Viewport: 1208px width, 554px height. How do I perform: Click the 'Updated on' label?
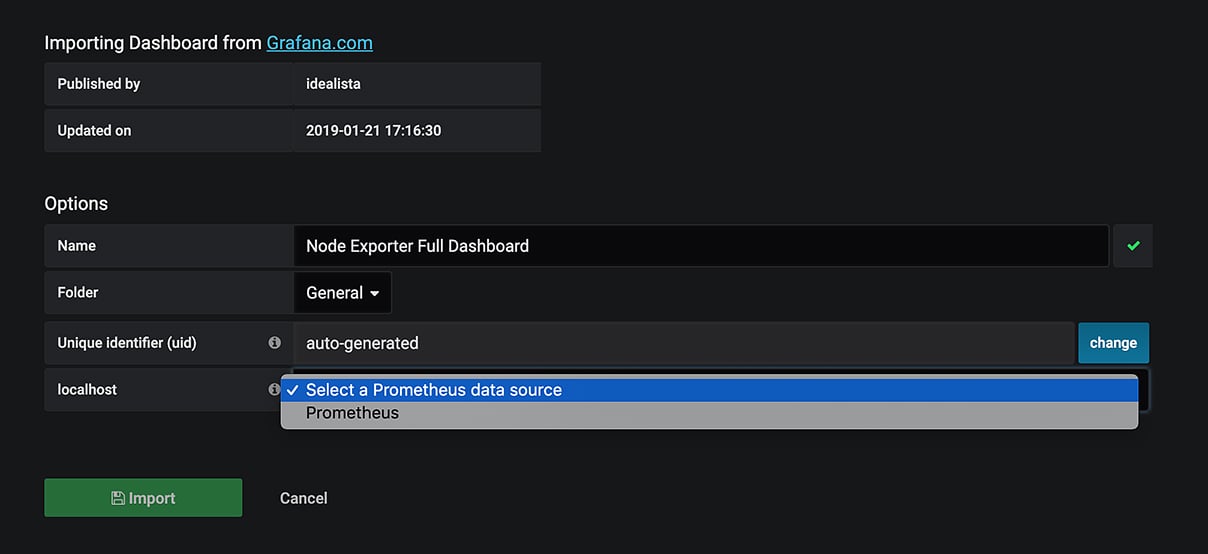coord(94,131)
